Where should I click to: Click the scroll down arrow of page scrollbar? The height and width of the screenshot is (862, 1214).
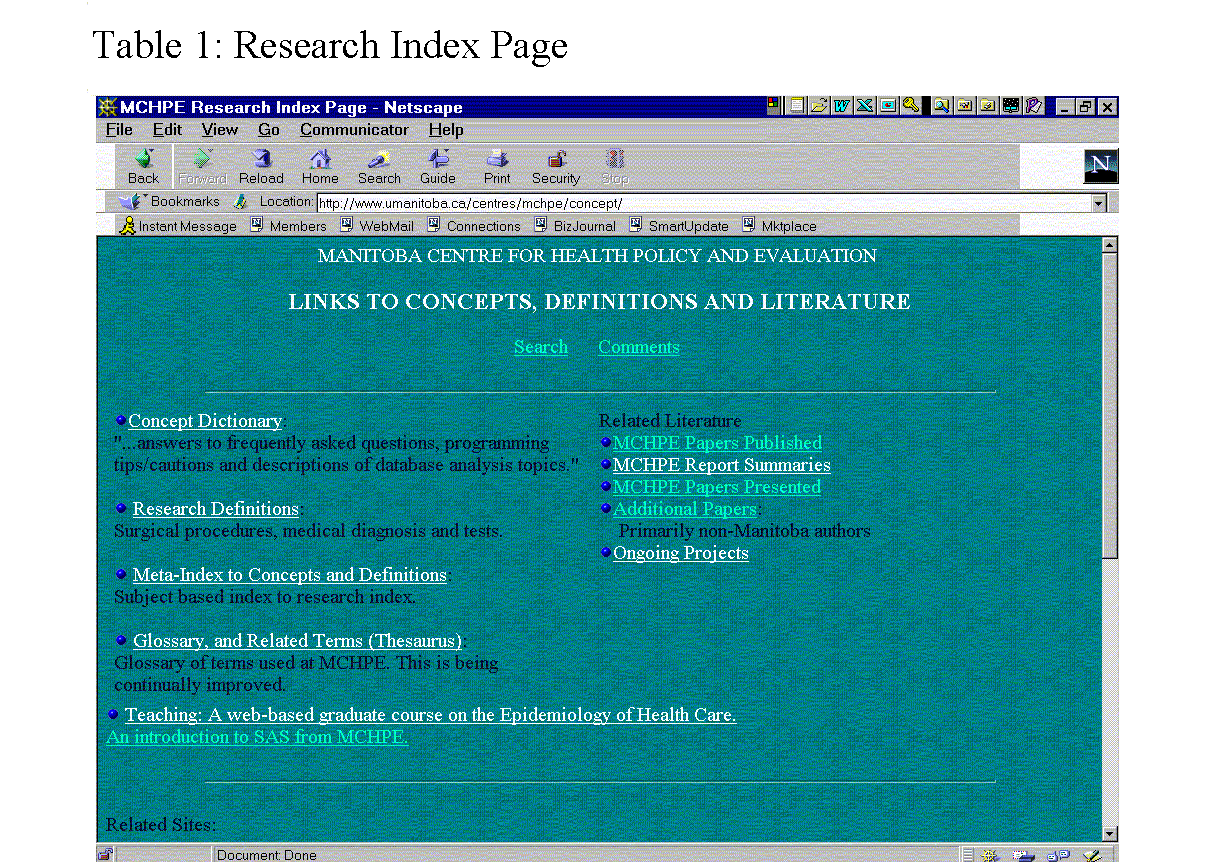click(1108, 833)
